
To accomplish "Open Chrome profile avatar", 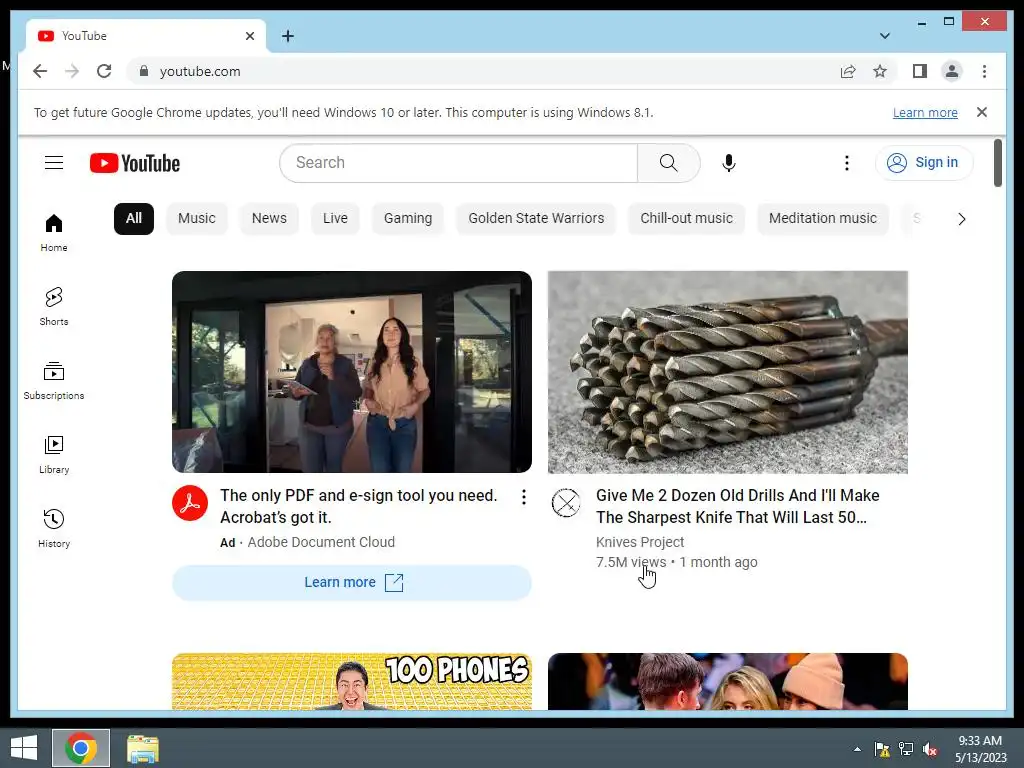I will (x=952, y=71).
